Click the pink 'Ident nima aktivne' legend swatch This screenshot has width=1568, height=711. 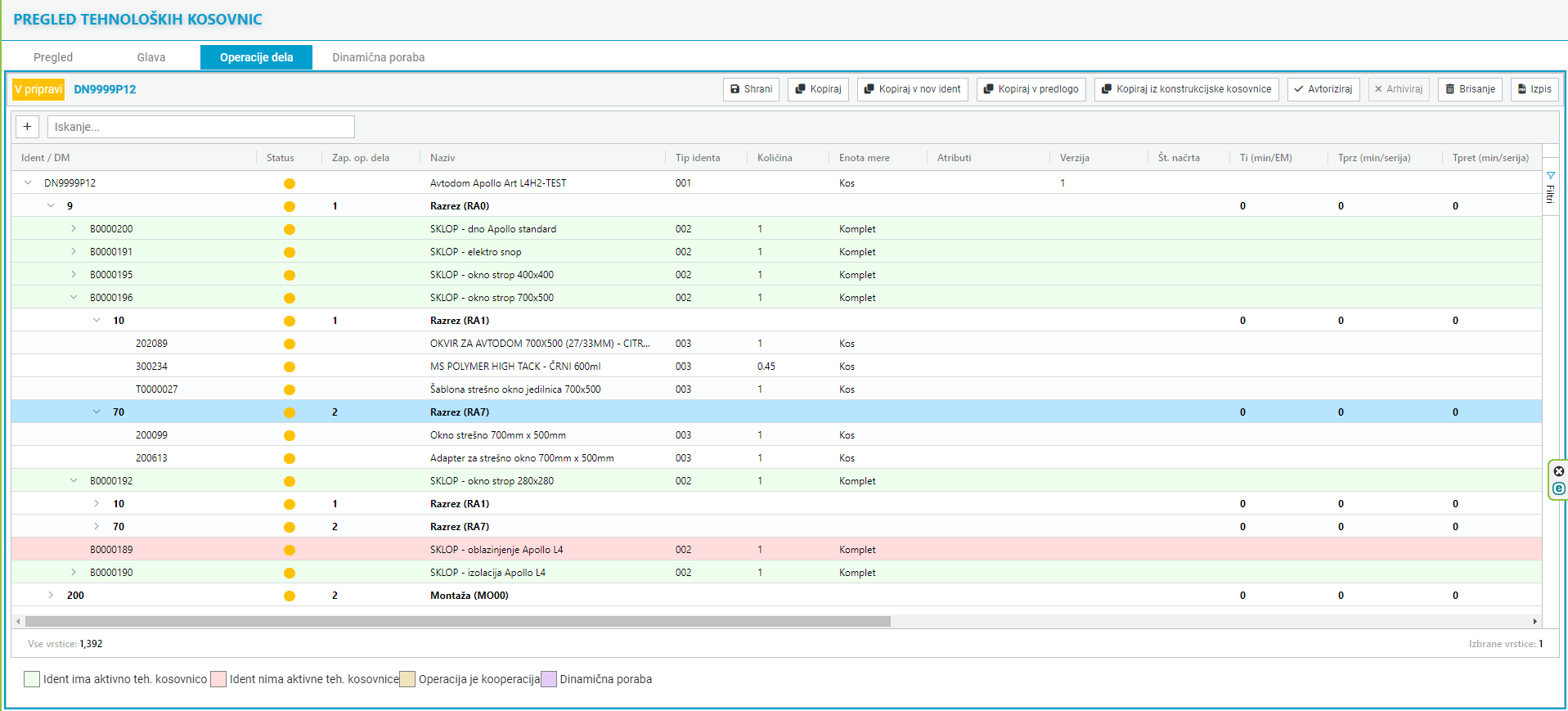click(x=218, y=679)
